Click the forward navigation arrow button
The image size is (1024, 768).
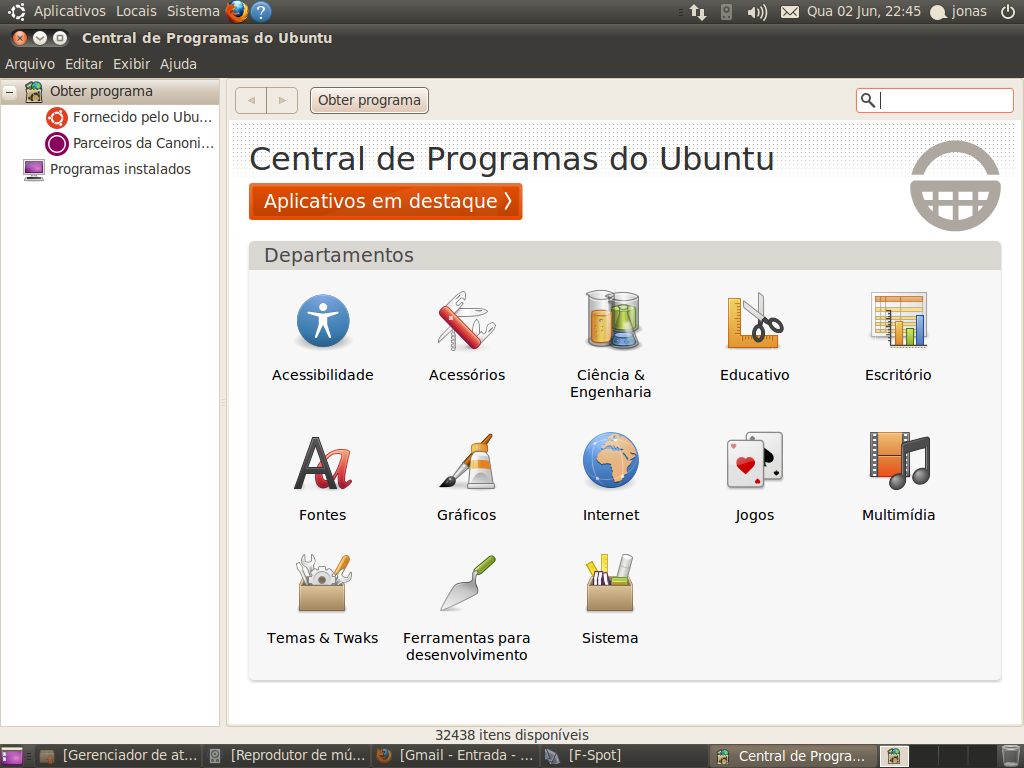[x=282, y=101]
